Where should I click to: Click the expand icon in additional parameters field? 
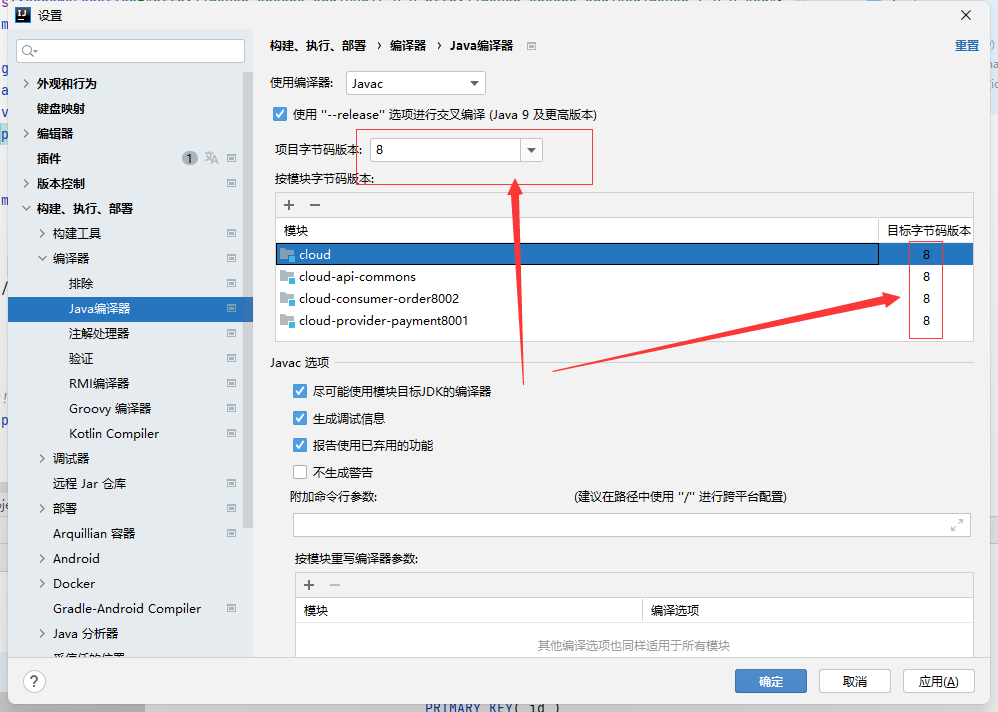[x=956, y=525]
